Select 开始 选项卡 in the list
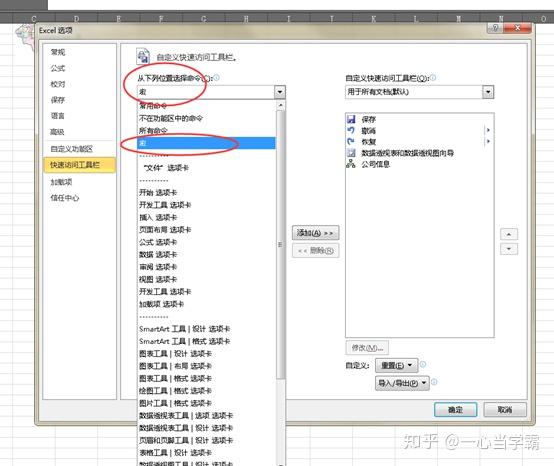 206,193
